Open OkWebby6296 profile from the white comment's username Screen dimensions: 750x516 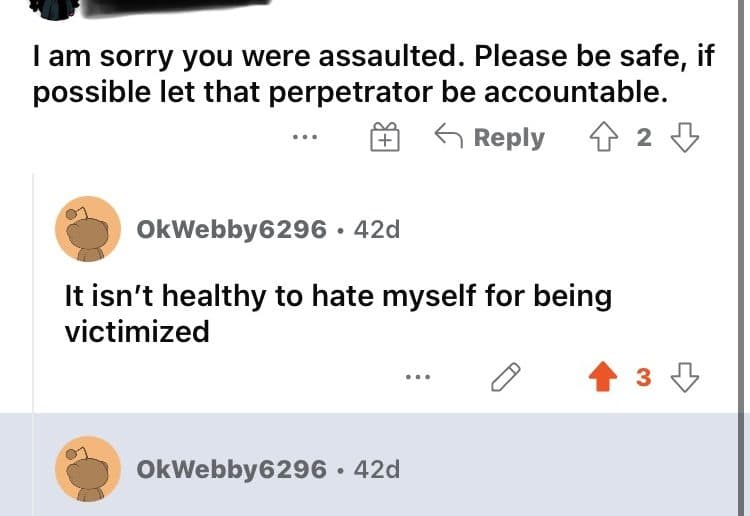[231, 229]
